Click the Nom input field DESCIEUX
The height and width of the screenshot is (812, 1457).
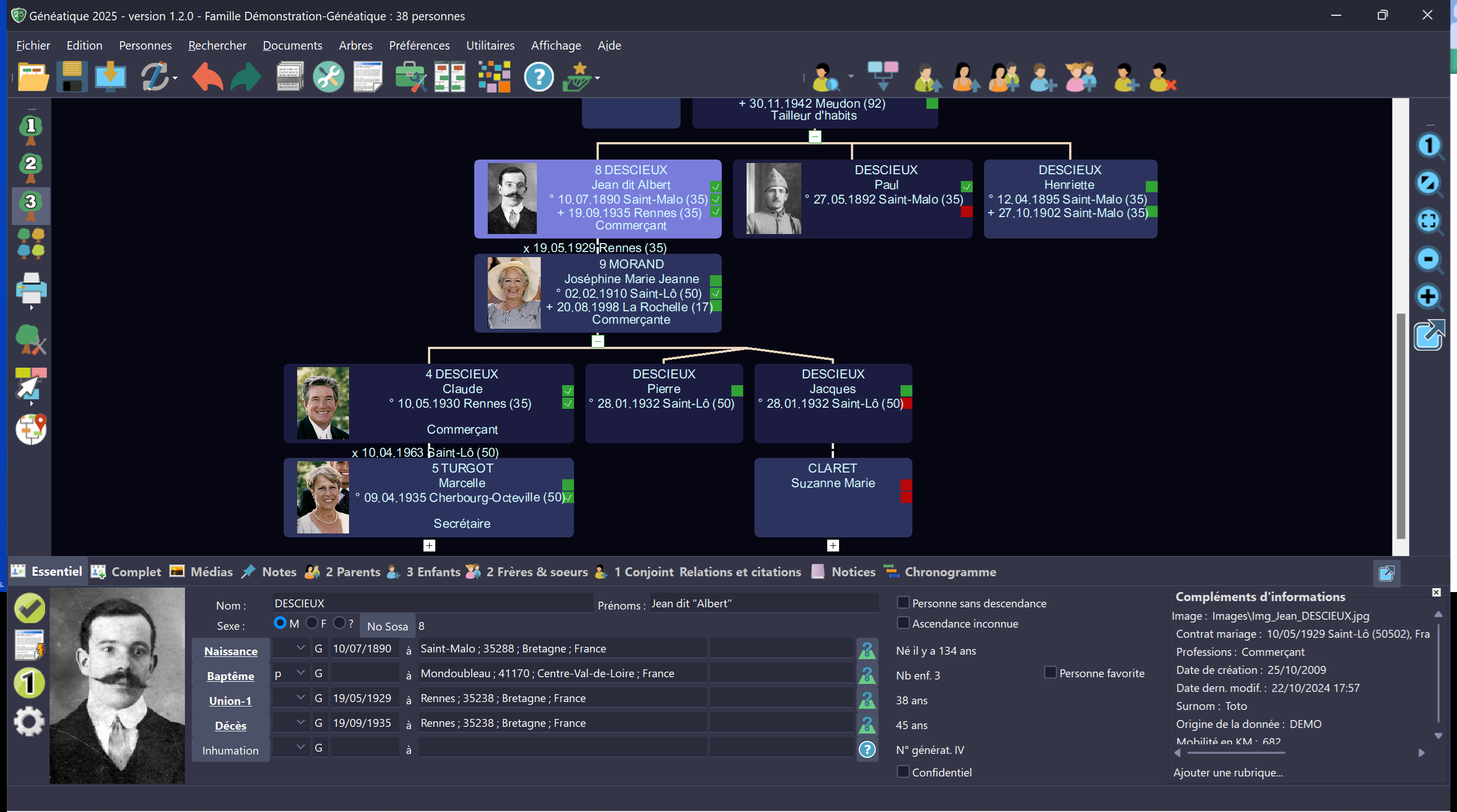coord(432,603)
